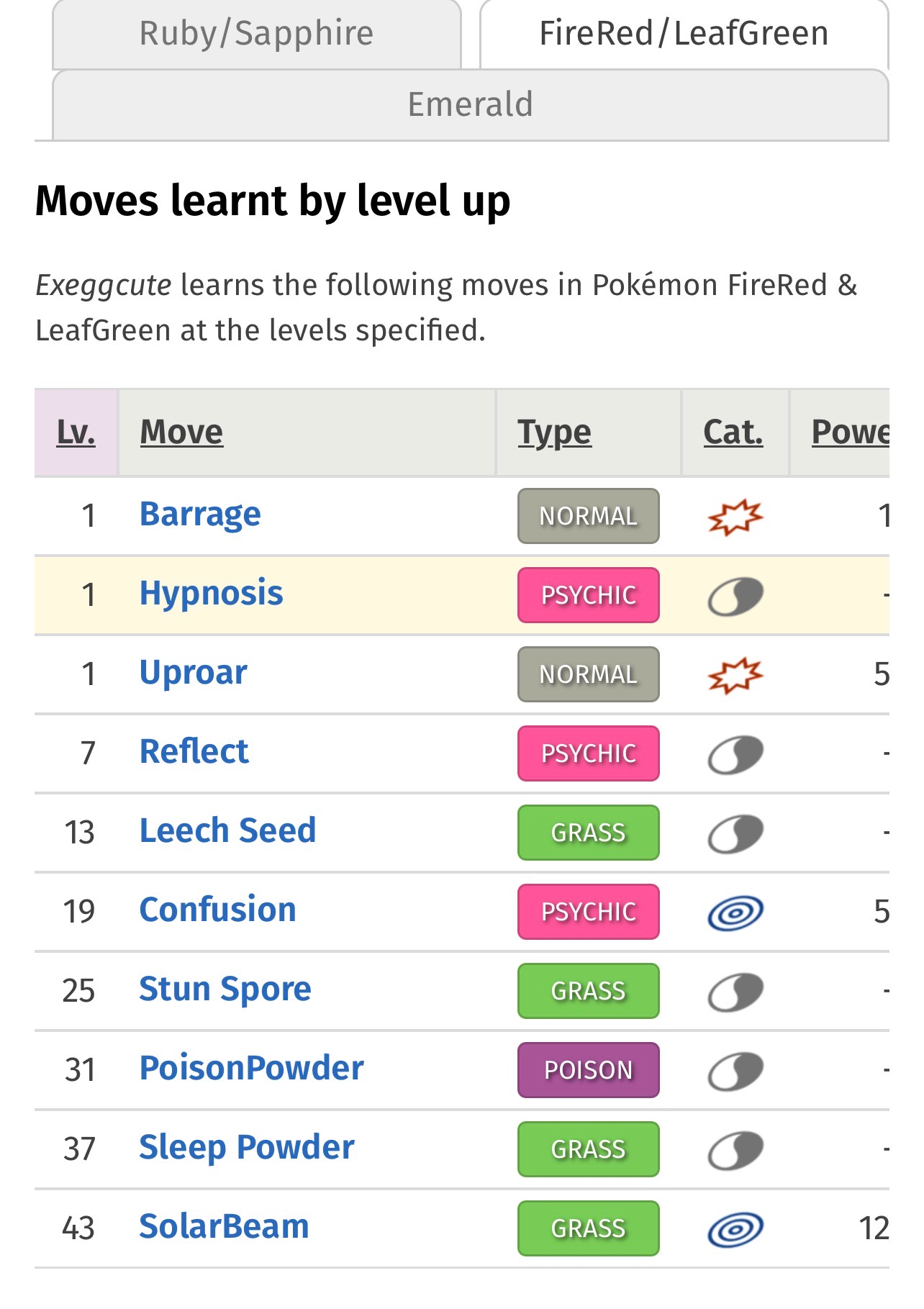Sort table by Type column header
Screen dimensions: 924x1309
(x=554, y=432)
